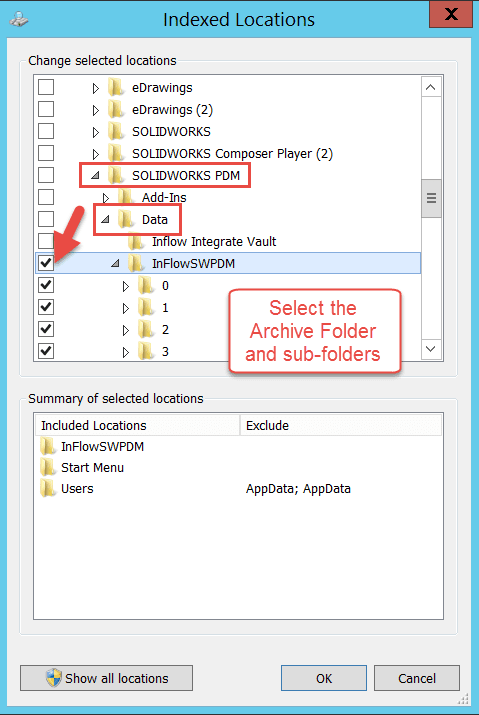This screenshot has width=479, height=715.
Task: Click folder icon of subfolder 3
Action: coord(146,351)
